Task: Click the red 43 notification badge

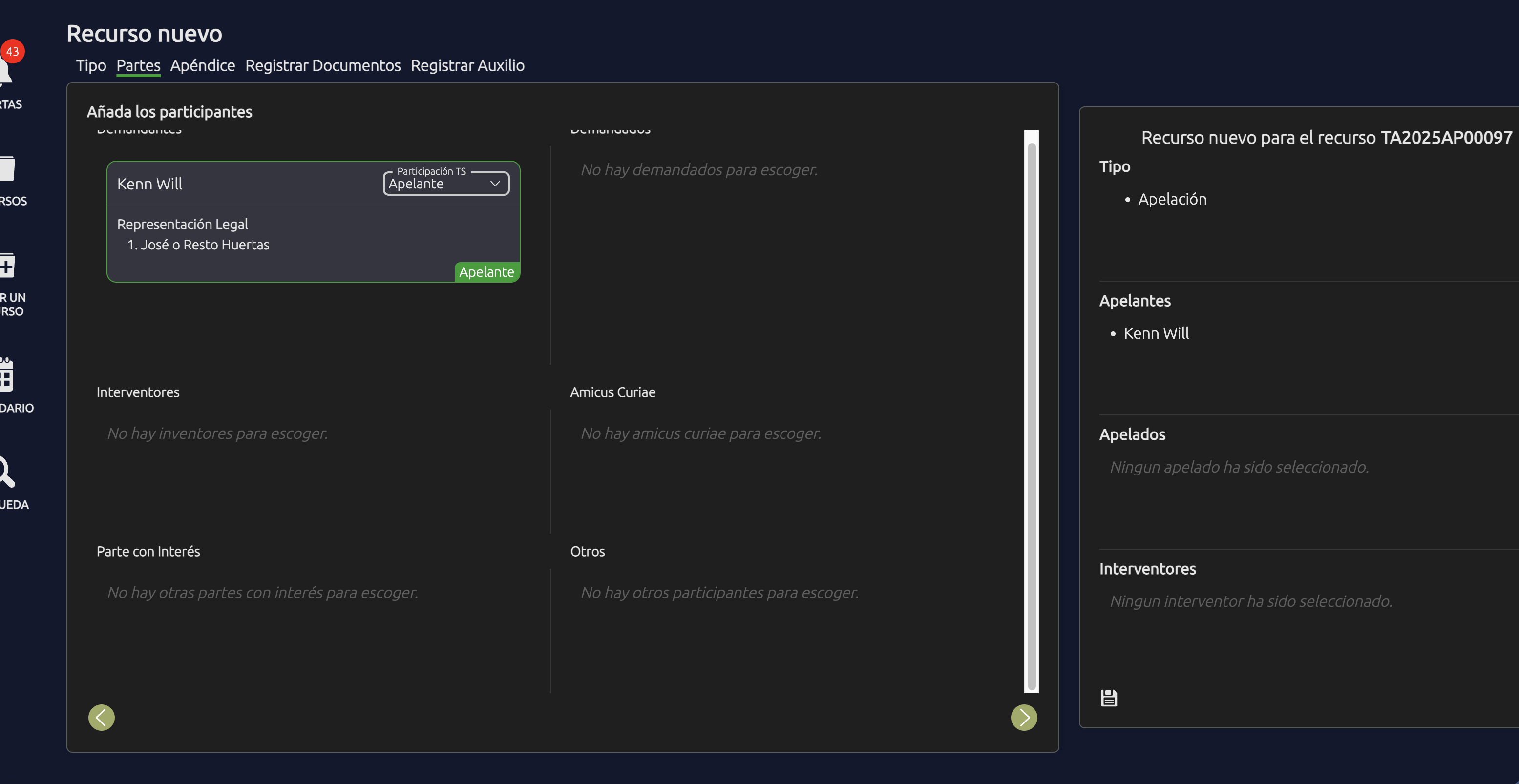Action: click(12, 51)
